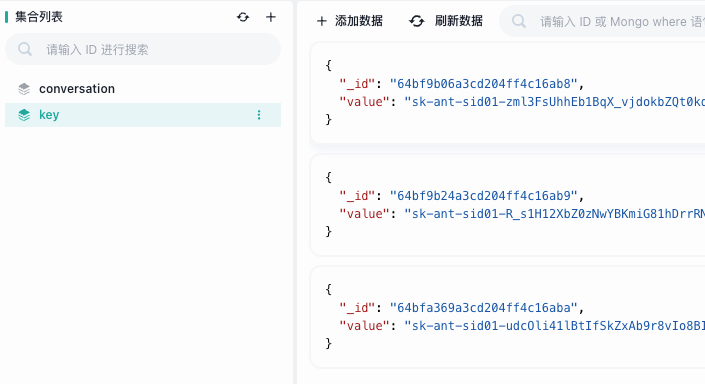Select the conversation collection
The height and width of the screenshot is (384, 705).
pyautogui.click(x=143, y=89)
